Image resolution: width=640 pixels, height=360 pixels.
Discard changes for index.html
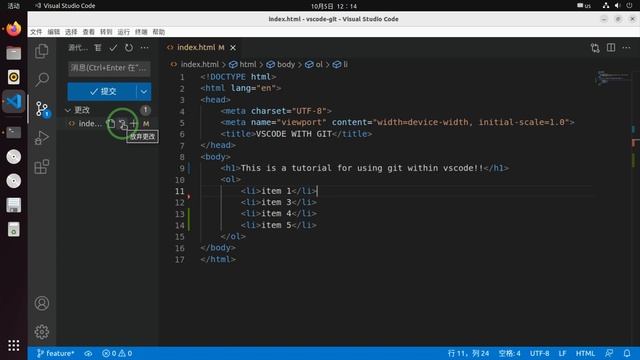coord(122,123)
